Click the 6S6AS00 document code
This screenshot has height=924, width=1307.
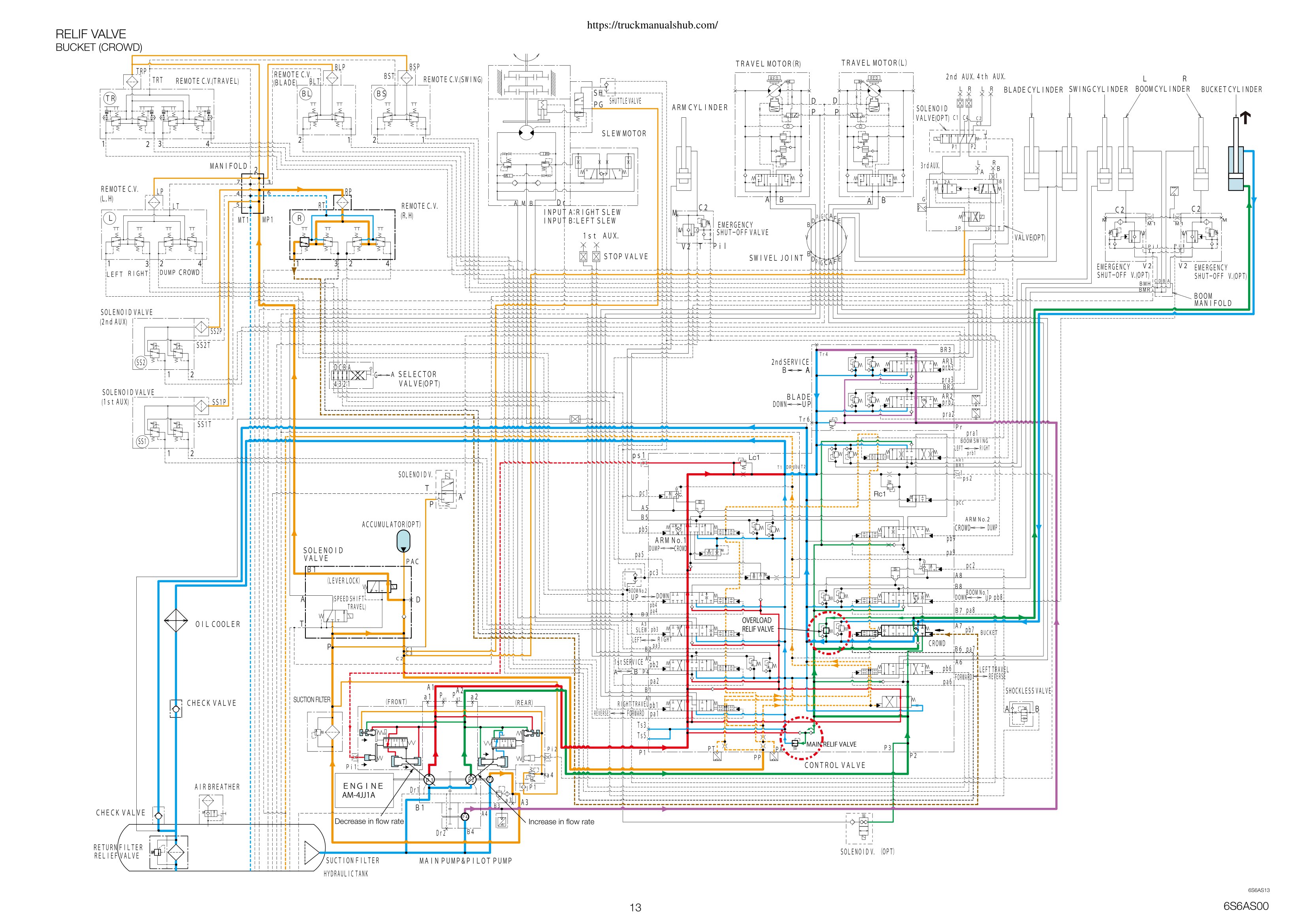pos(1246,906)
